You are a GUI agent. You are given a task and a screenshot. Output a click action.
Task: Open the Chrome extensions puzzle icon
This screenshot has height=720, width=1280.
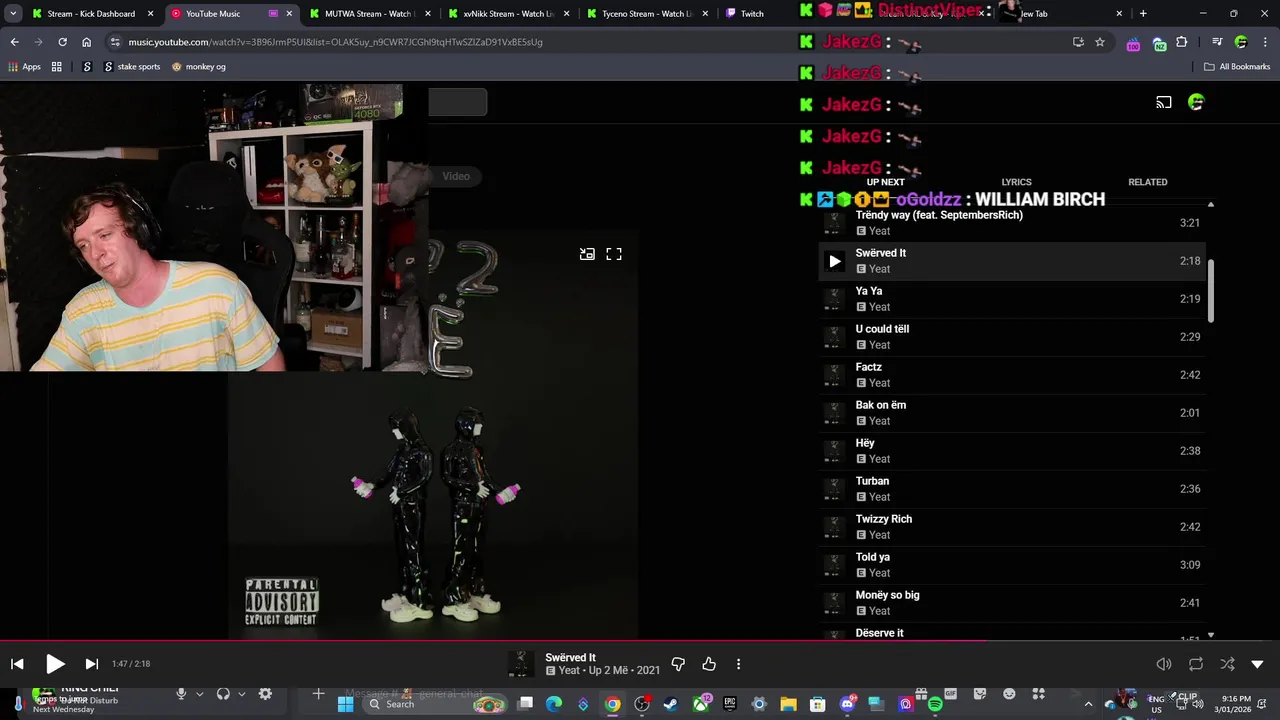pyautogui.click(x=1182, y=42)
